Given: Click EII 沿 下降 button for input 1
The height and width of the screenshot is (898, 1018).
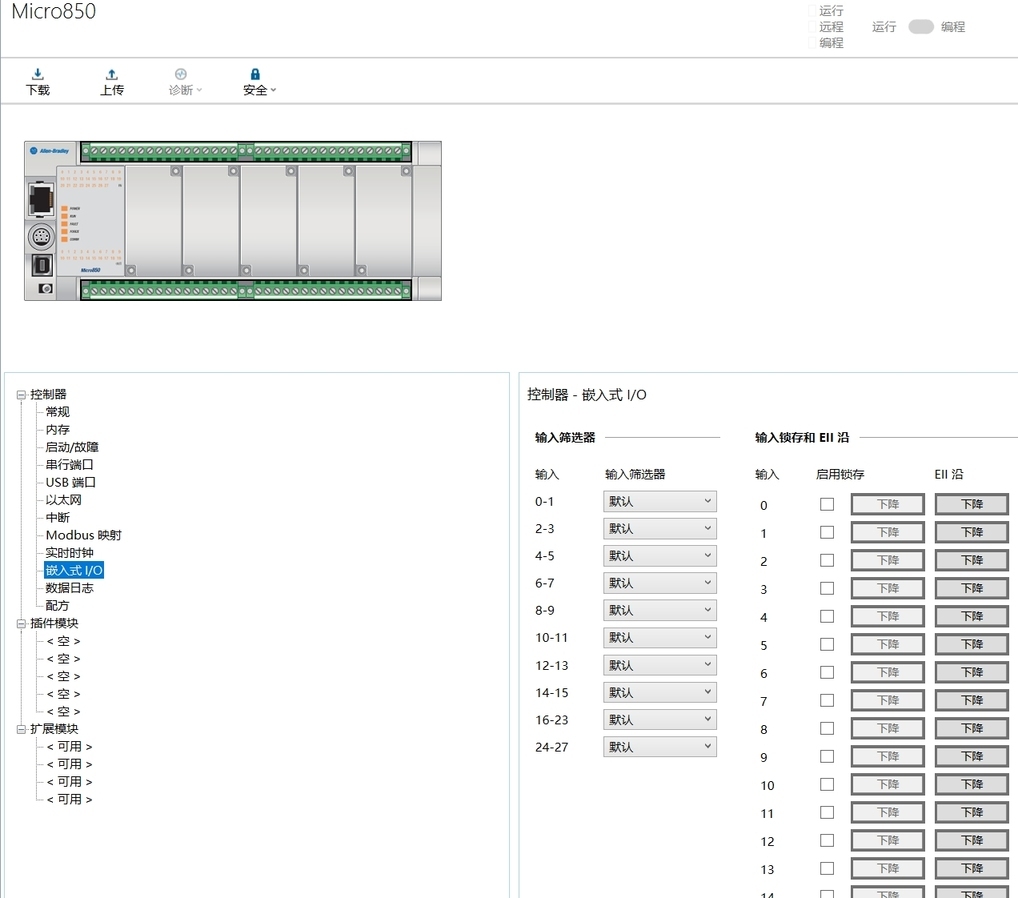Looking at the screenshot, I should click(972, 532).
